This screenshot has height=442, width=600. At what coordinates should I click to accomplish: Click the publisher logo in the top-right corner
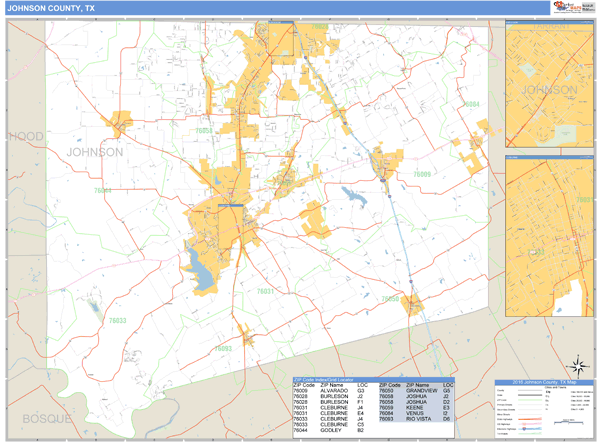(x=574, y=7)
